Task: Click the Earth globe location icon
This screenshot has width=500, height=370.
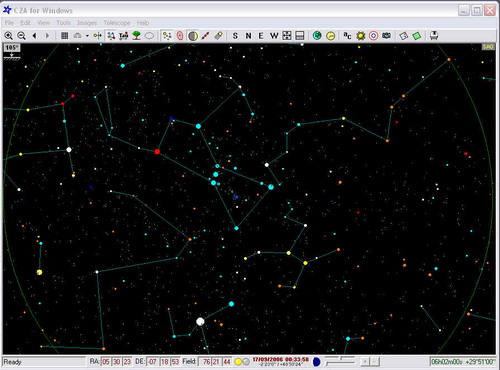Action: tap(317, 36)
